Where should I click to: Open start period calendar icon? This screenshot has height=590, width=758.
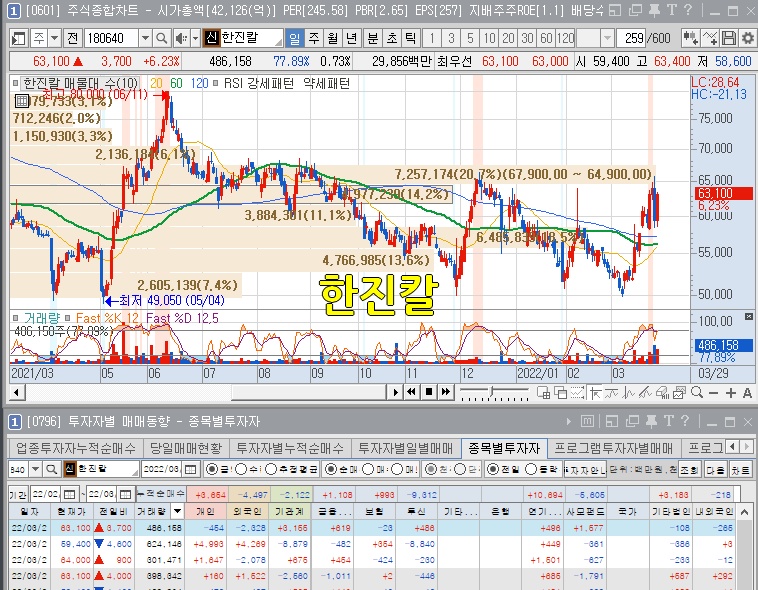69,494
